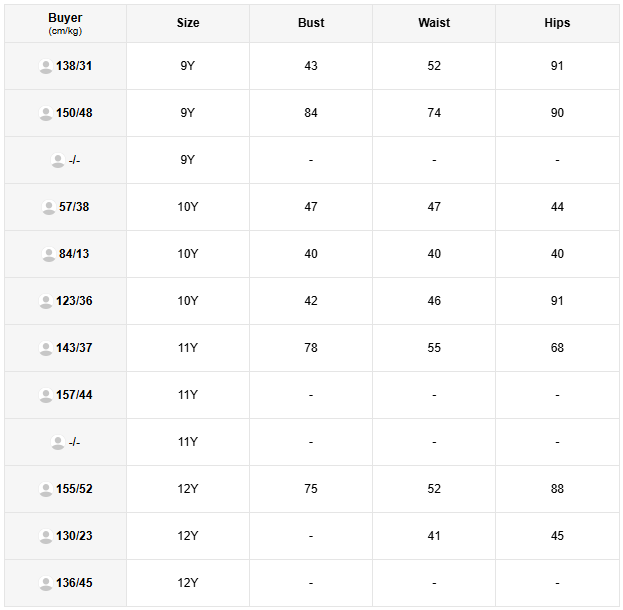Click avatar icon beside buyer 138/31
Screen dimensions: 623x610
(46, 66)
